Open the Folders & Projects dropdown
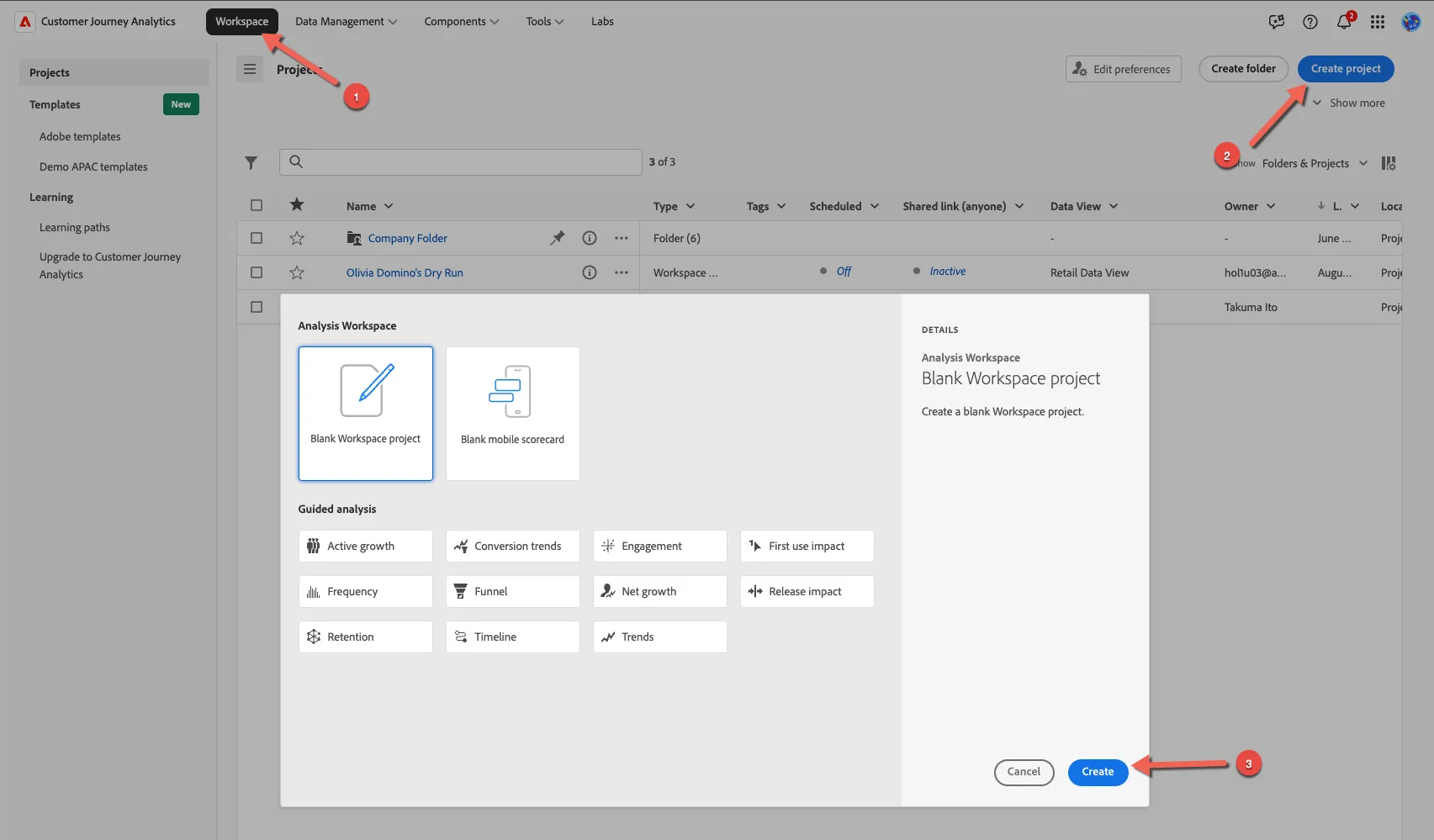Screen dimensions: 1434x840 click(1315, 163)
